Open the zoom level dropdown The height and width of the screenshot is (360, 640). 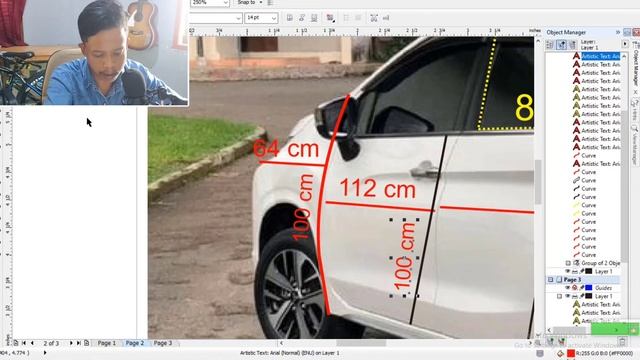225,2
